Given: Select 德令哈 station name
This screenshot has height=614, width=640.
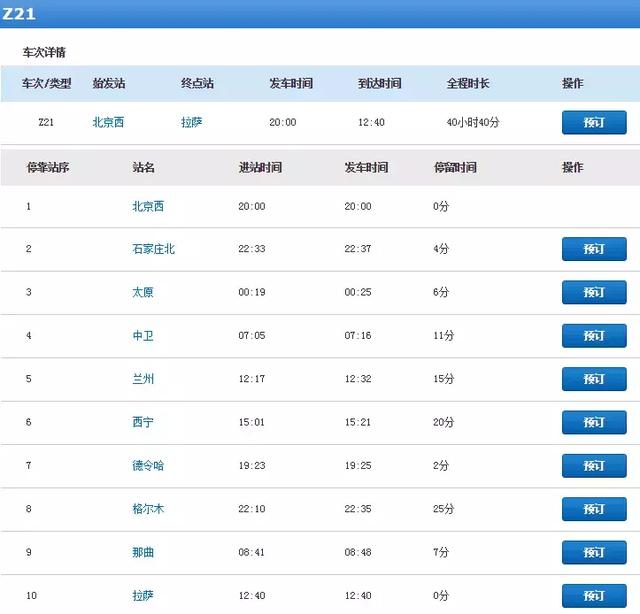Looking at the screenshot, I should [148, 466].
